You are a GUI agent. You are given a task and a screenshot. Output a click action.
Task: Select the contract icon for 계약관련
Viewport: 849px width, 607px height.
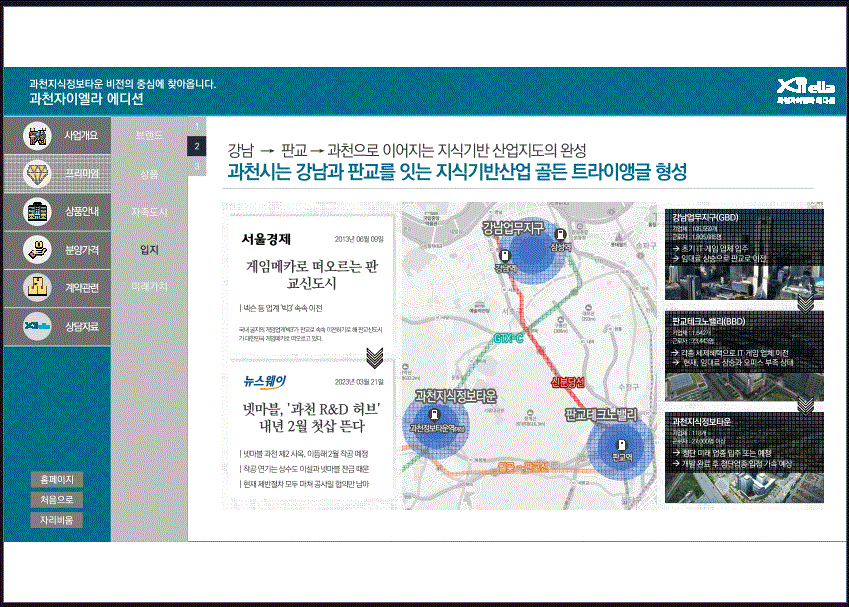(x=37, y=288)
